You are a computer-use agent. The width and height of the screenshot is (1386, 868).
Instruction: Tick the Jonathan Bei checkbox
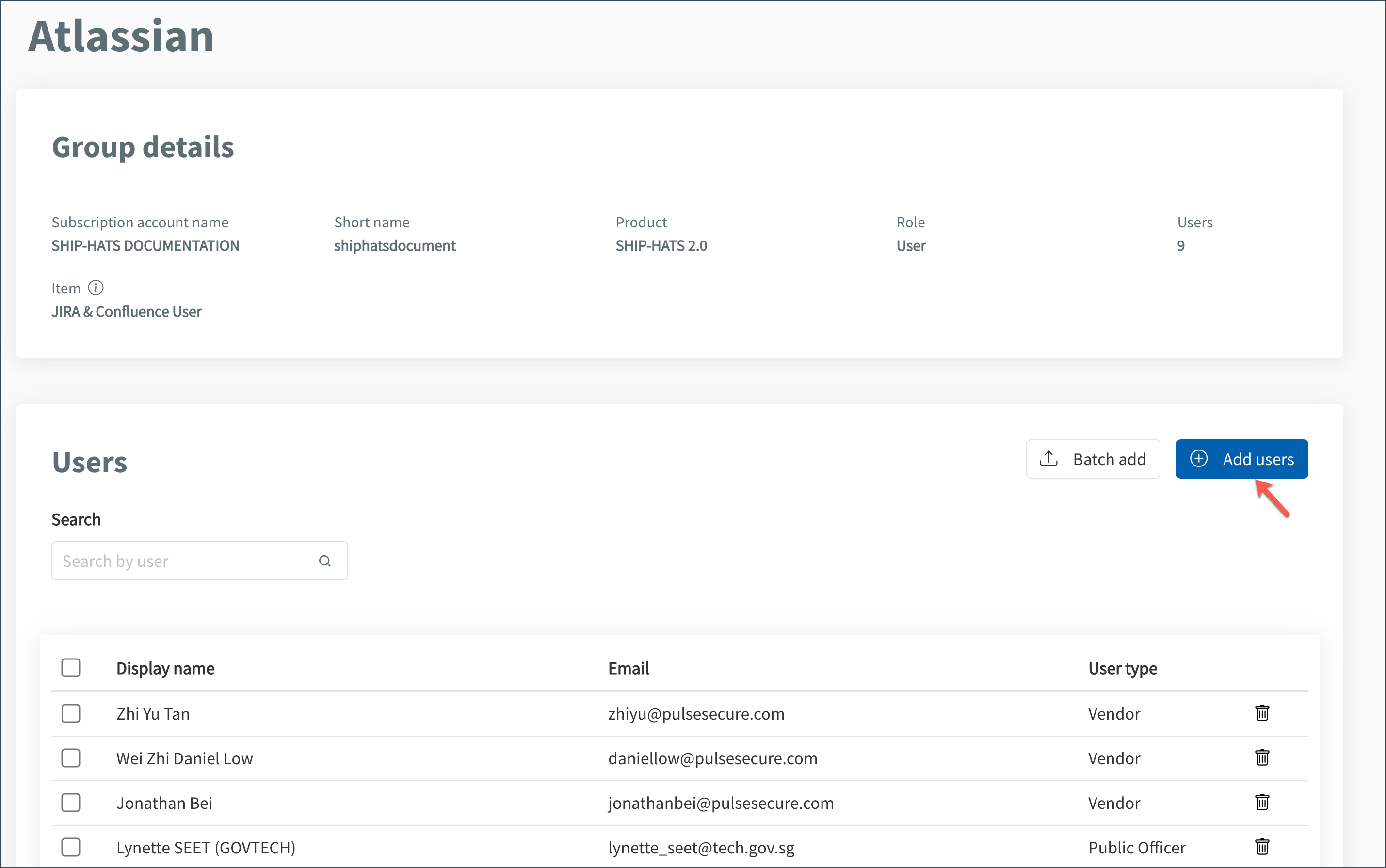click(x=71, y=803)
